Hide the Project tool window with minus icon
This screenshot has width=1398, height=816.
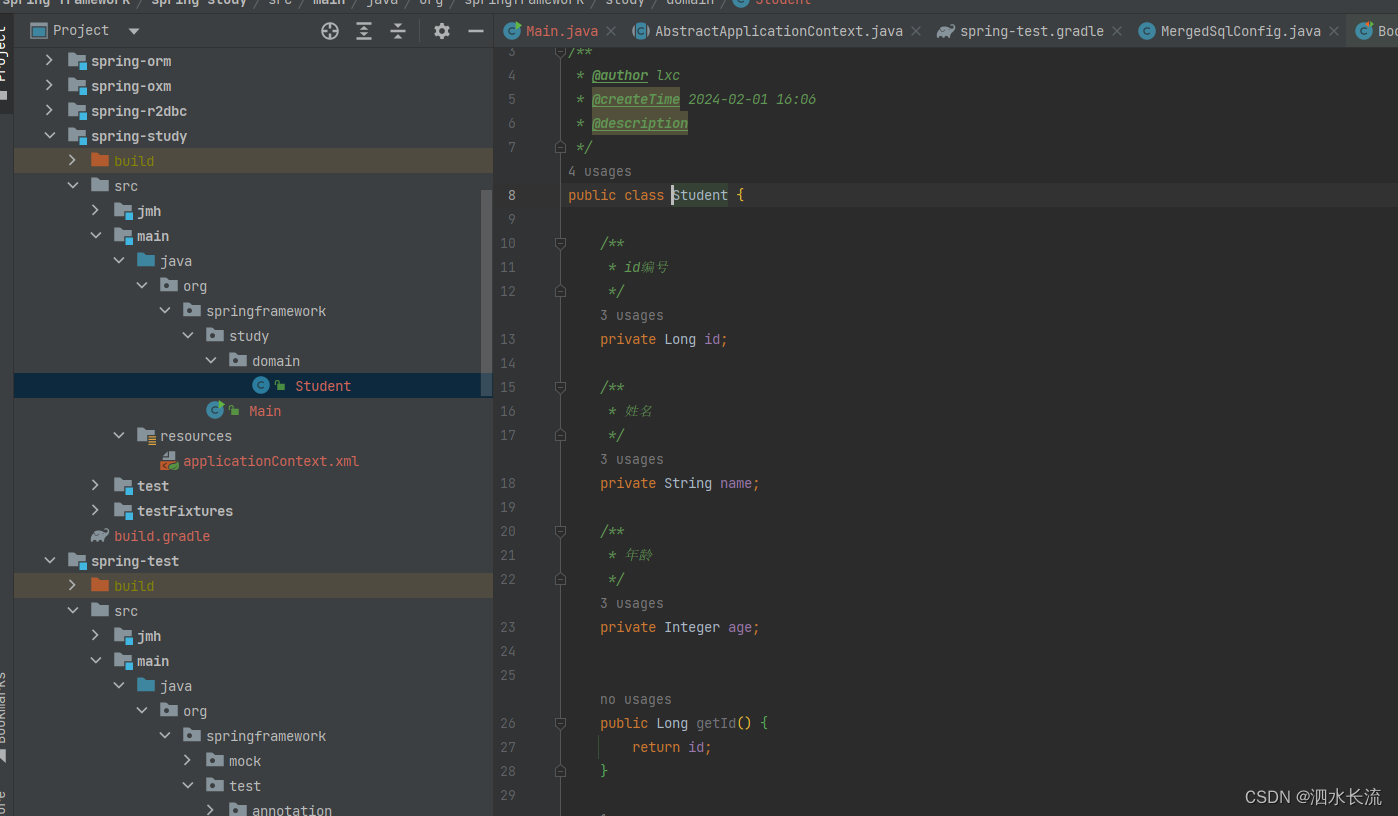tap(476, 31)
